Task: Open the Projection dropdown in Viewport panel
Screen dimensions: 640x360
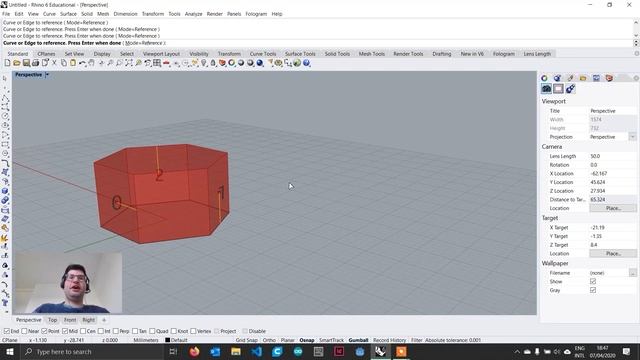Action: tap(632, 137)
